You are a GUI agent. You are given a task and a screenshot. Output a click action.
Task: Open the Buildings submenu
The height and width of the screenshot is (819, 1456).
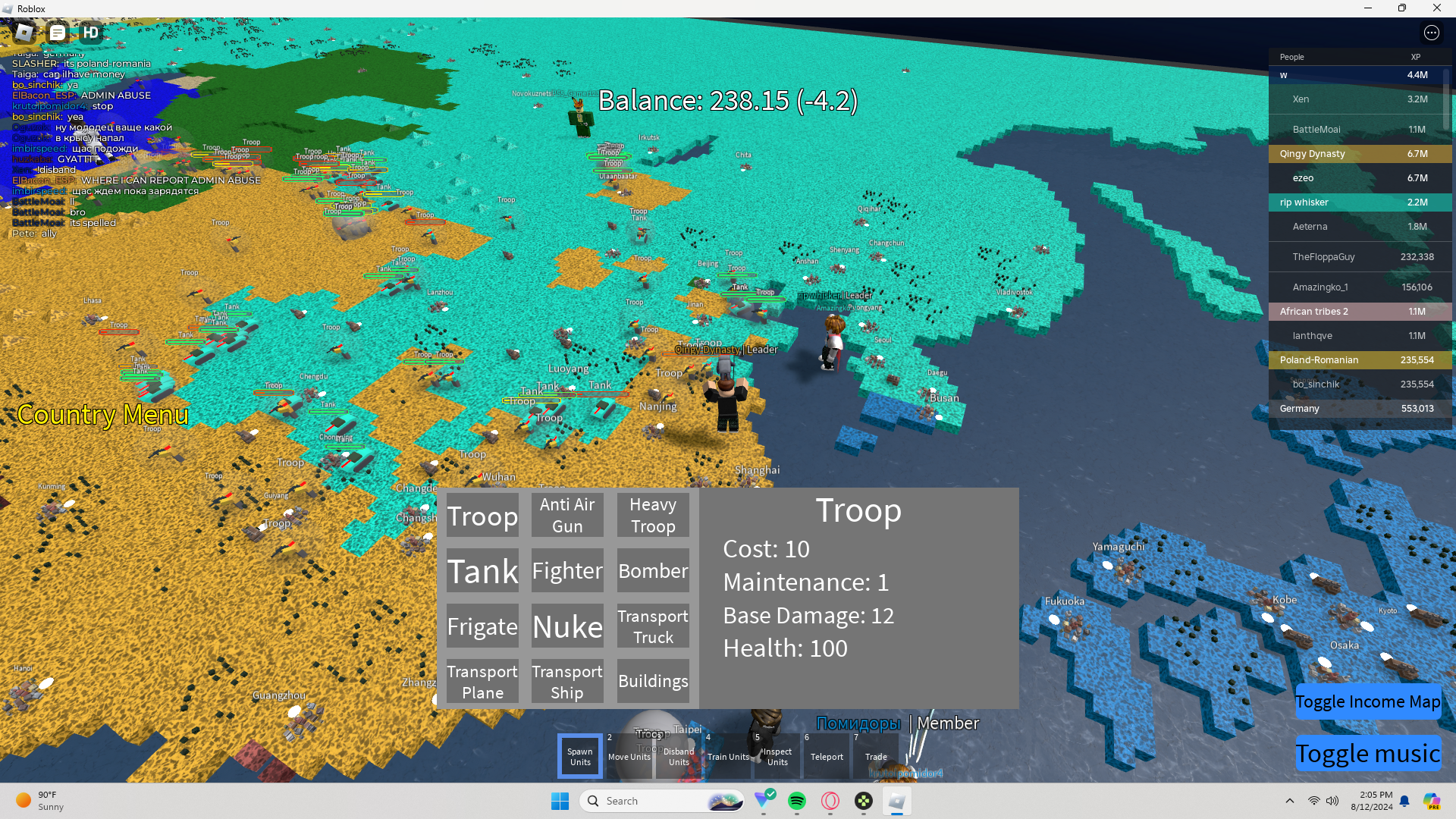pyautogui.click(x=653, y=681)
